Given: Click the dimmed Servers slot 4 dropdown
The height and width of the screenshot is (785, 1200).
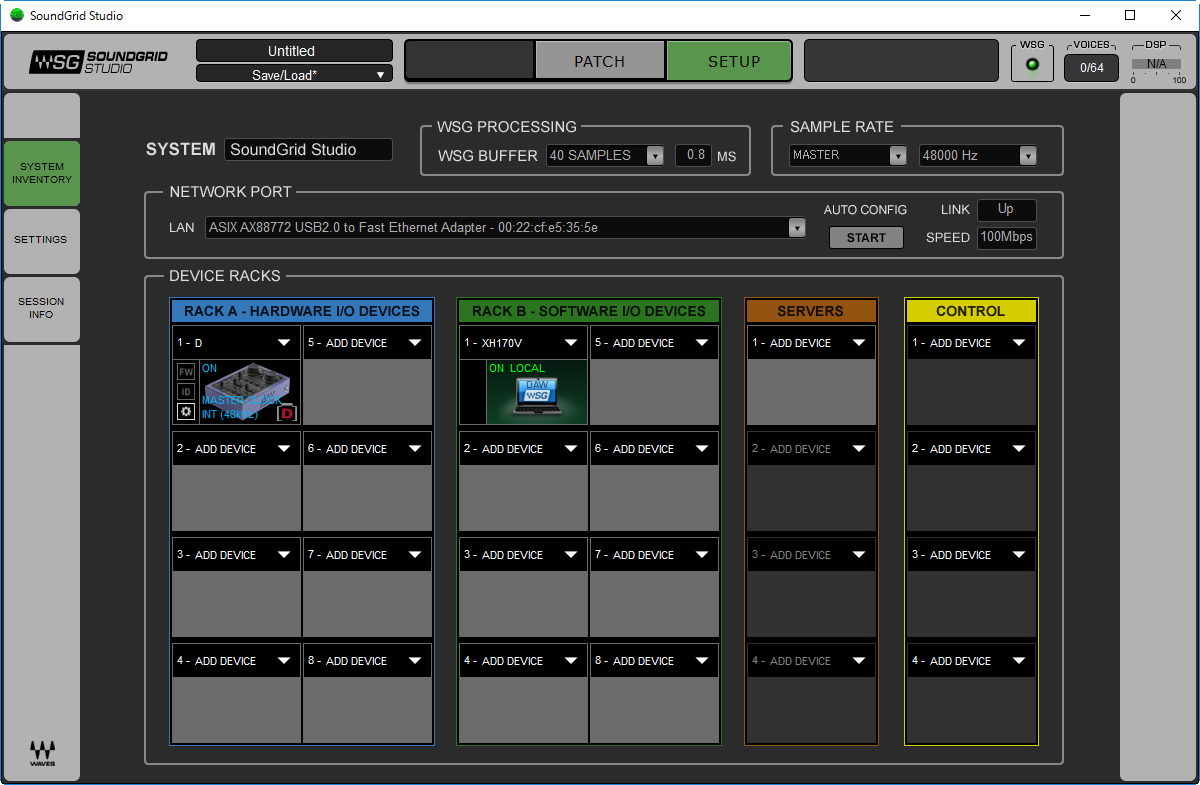Looking at the screenshot, I should point(811,661).
